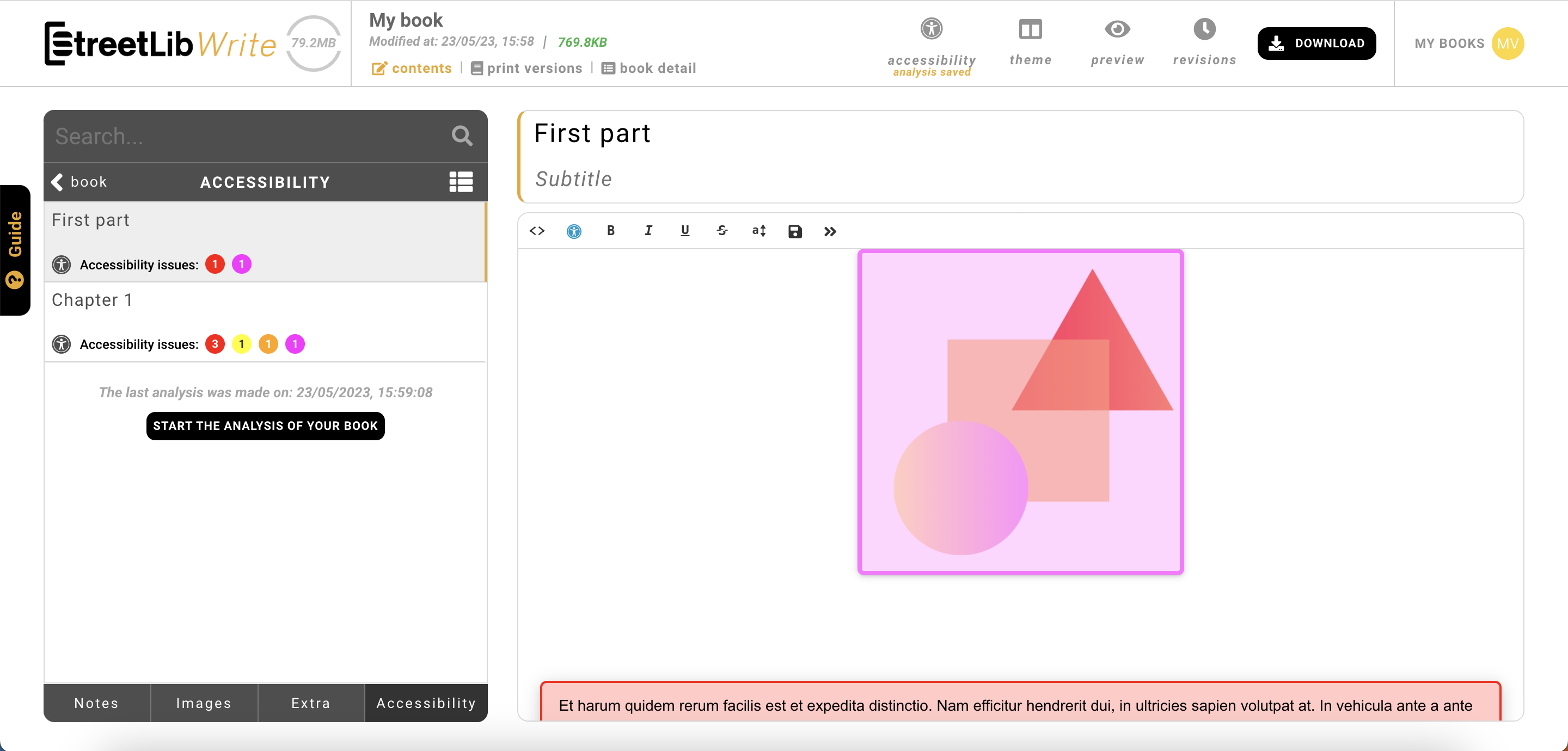Open the list view icon beside Accessibility
The image size is (1568, 751).
tap(461, 181)
